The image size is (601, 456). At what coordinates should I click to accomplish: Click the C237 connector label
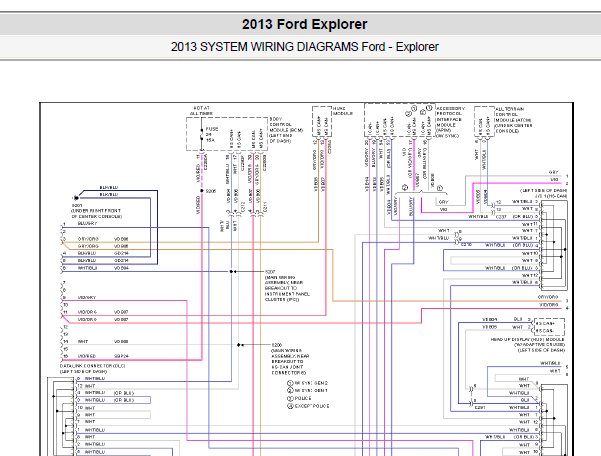coord(501,217)
